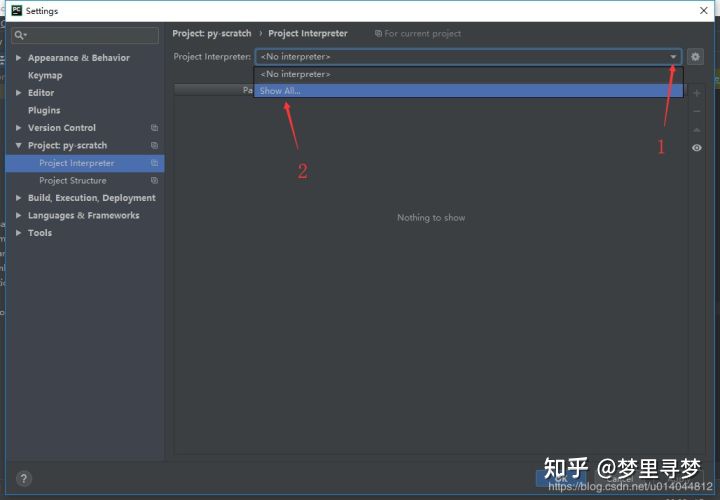
Task: Choose Show All... in dropdown list
Action: [468, 91]
